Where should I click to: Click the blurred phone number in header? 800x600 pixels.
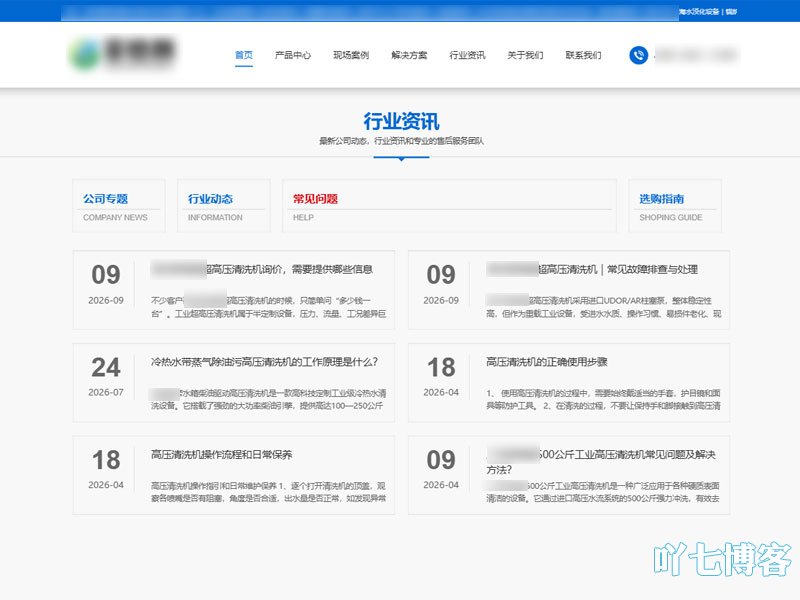pyautogui.click(x=695, y=55)
